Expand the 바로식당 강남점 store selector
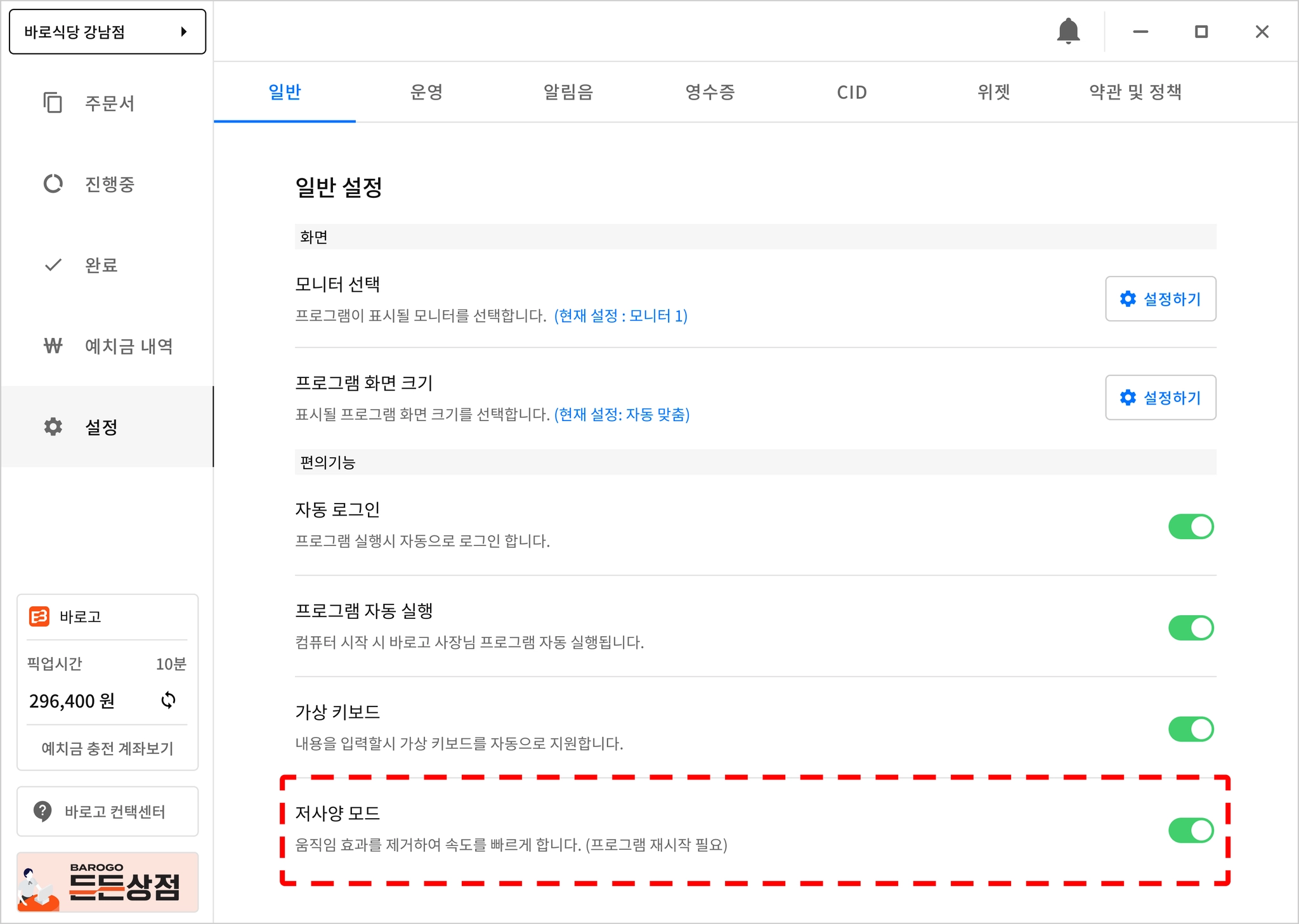 (x=107, y=32)
